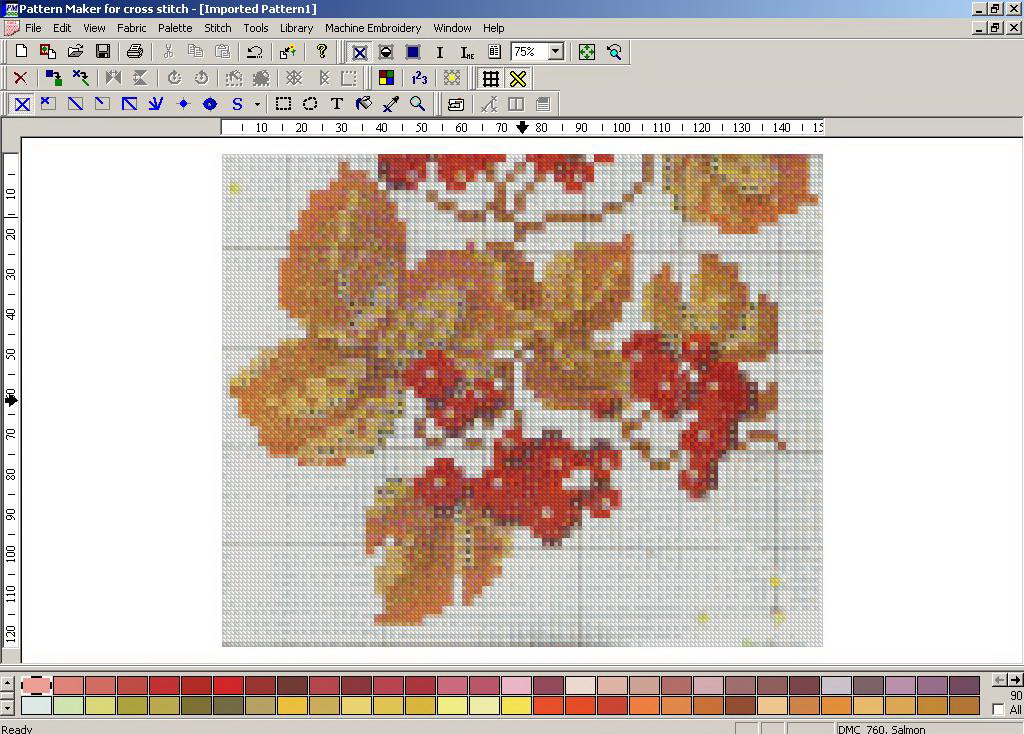Open the Tools menu

tap(255, 28)
